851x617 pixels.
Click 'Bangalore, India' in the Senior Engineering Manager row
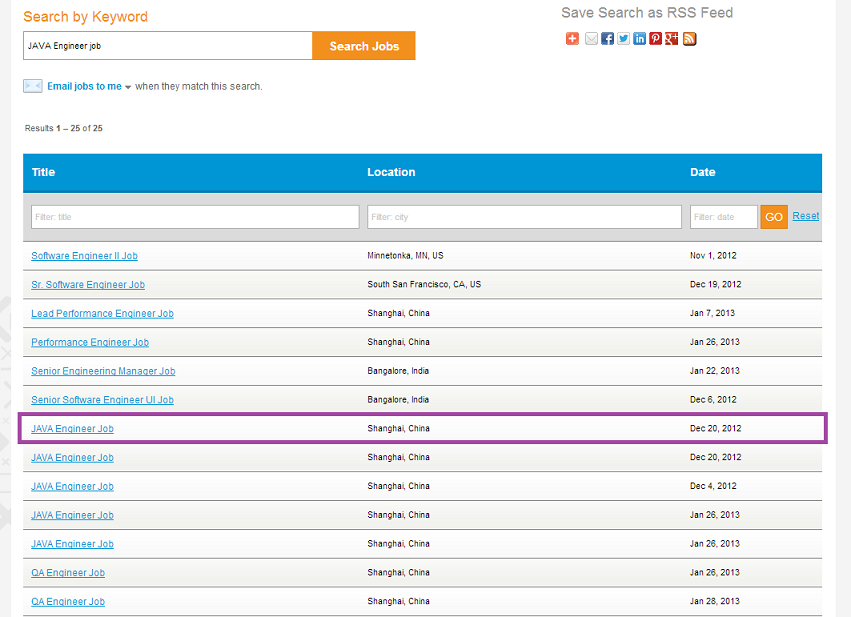(398, 371)
